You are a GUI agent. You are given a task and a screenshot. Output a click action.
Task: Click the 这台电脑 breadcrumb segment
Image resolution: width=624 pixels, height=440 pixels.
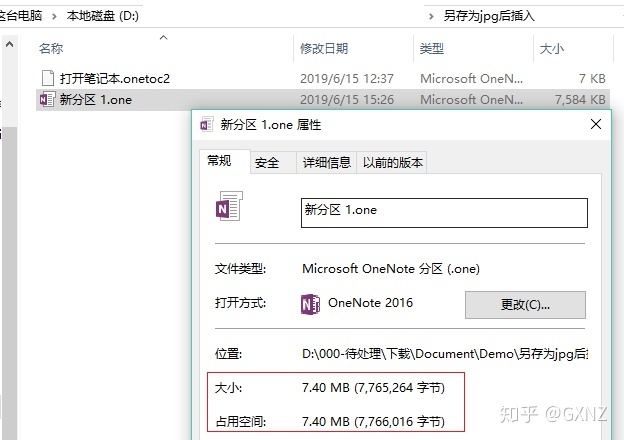pos(21,16)
